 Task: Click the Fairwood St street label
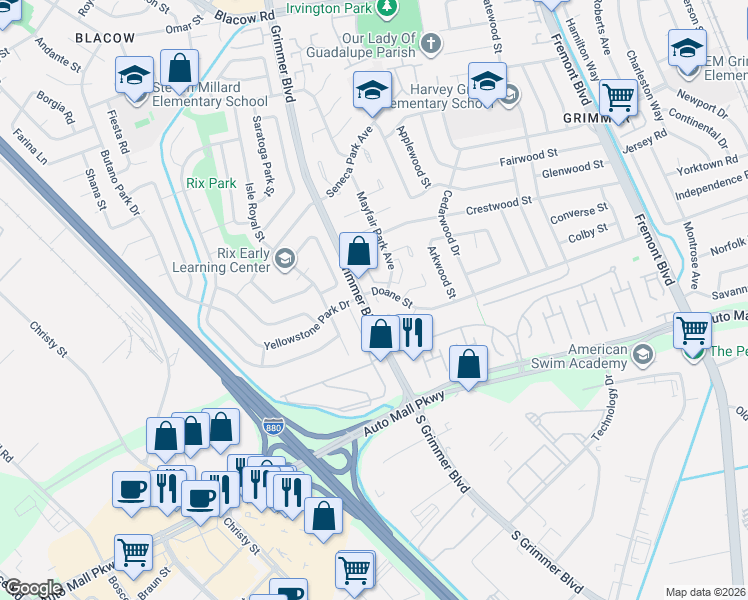click(529, 157)
